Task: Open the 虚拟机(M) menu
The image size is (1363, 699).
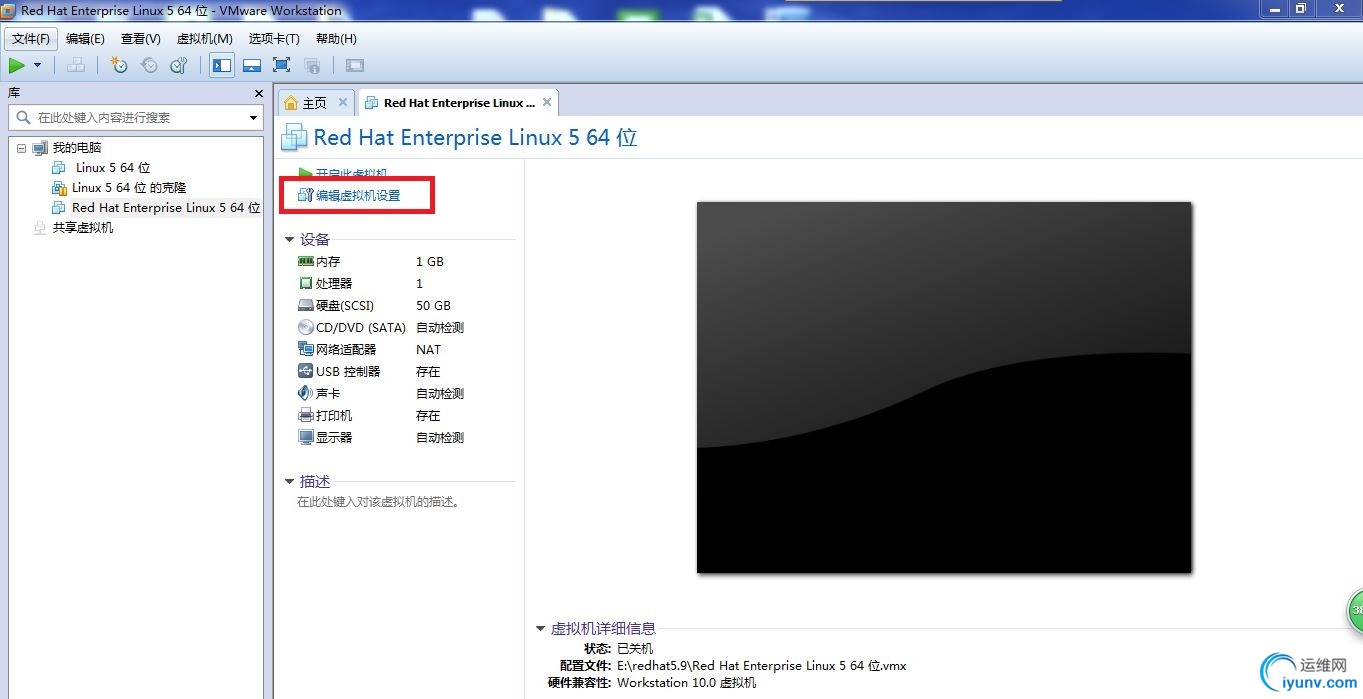Action: (x=205, y=39)
